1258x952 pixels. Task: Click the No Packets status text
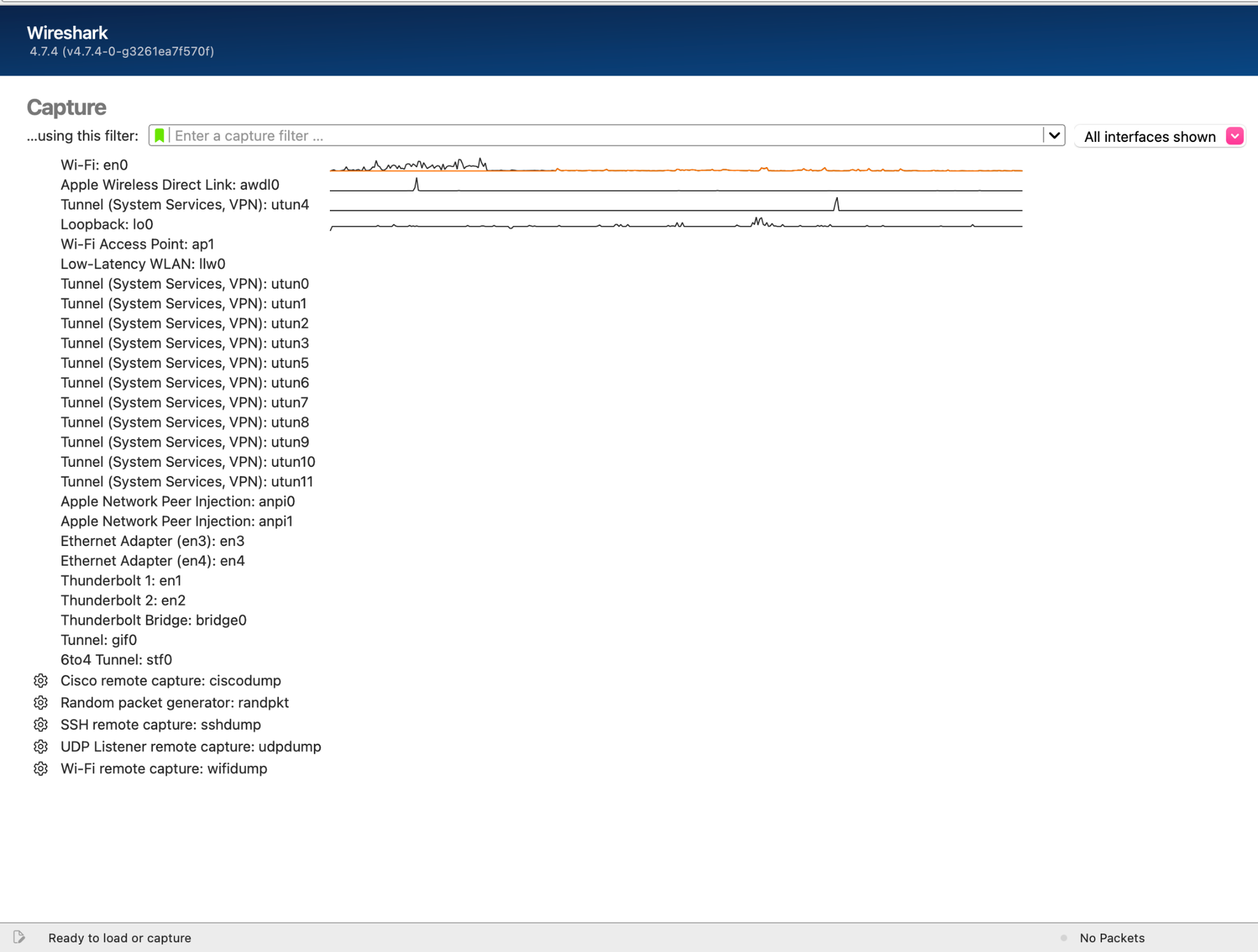[1112, 938]
